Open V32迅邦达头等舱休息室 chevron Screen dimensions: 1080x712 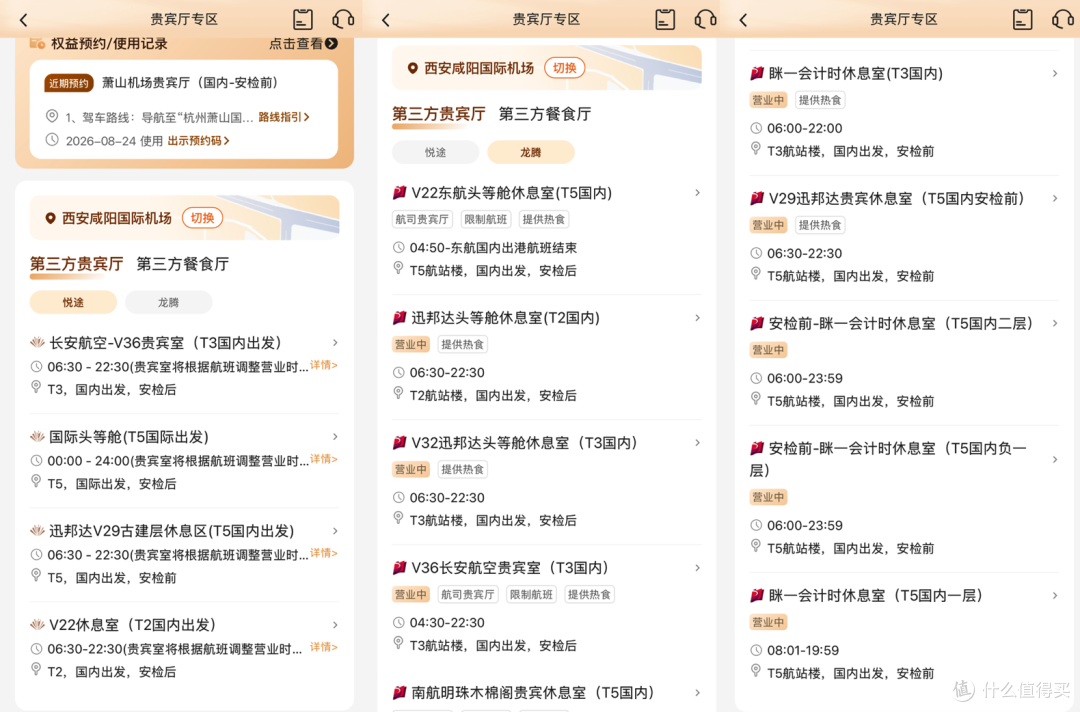tap(698, 443)
